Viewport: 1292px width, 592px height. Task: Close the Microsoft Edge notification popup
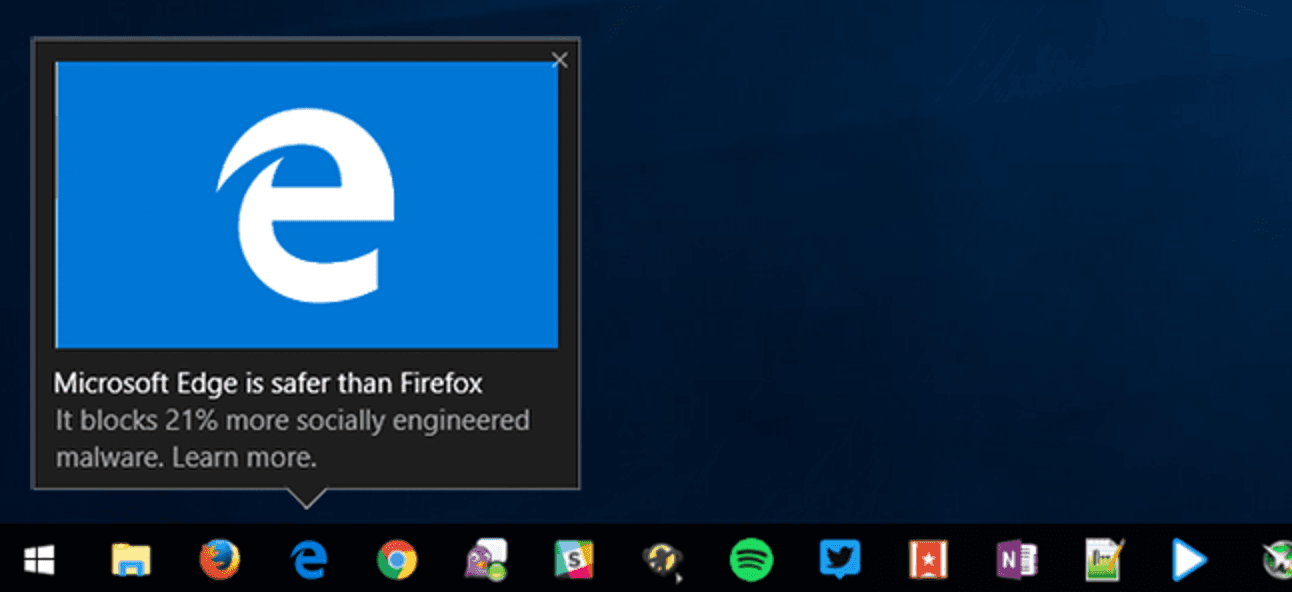pyautogui.click(x=560, y=60)
